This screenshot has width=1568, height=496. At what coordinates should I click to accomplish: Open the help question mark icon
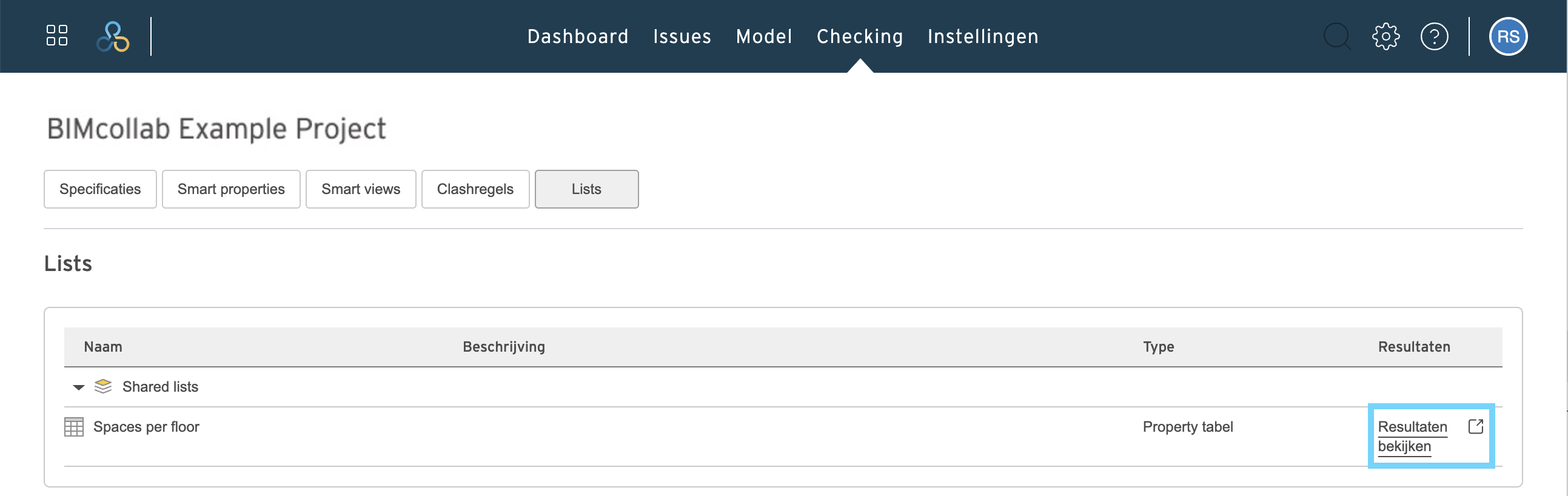click(x=1434, y=36)
